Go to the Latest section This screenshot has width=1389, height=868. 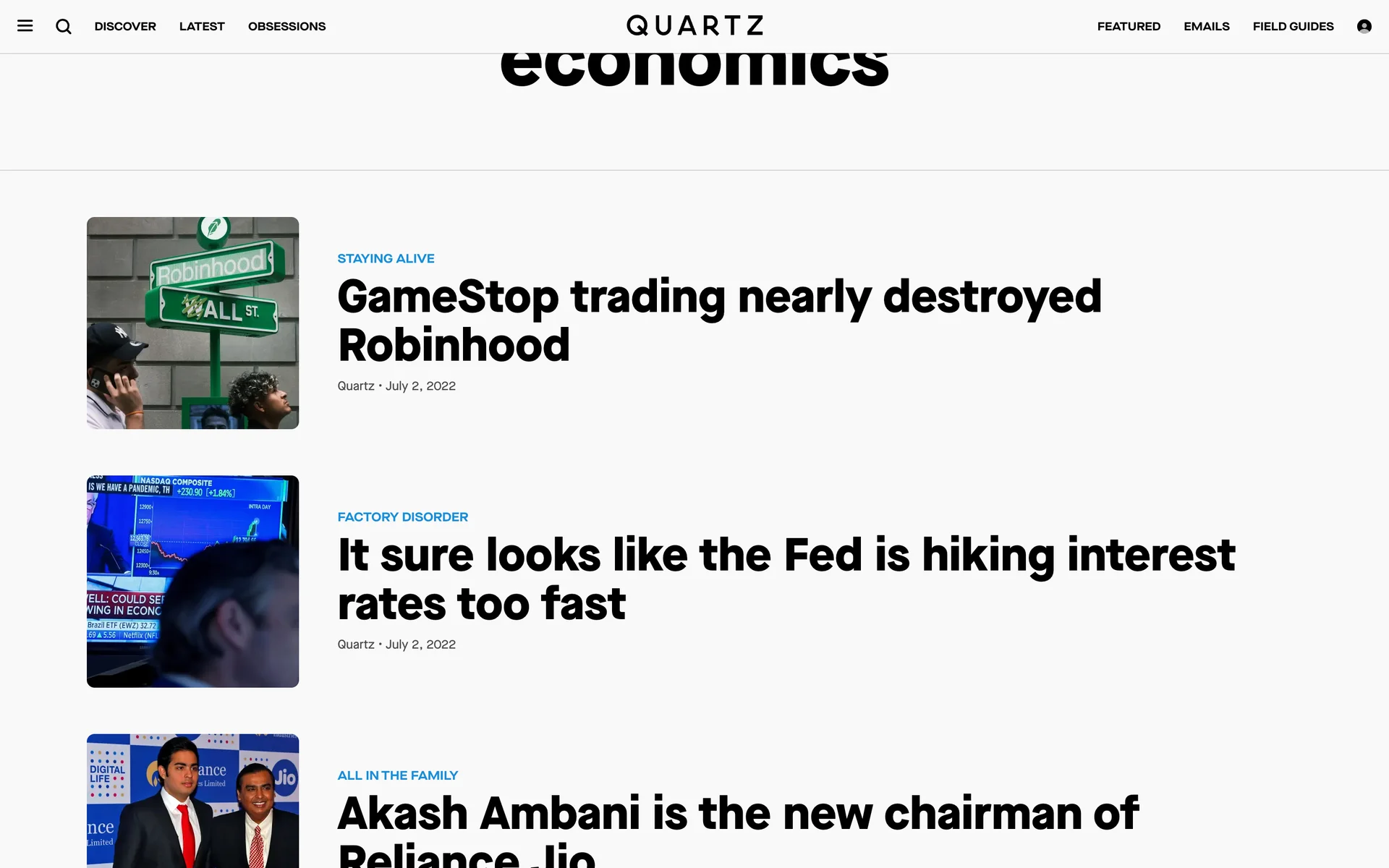(202, 26)
